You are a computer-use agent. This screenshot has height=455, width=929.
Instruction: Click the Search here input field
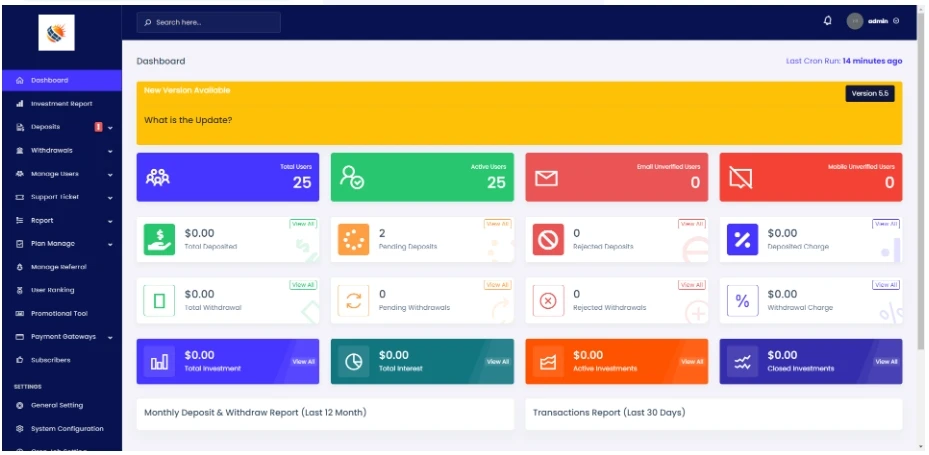click(209, 22)
